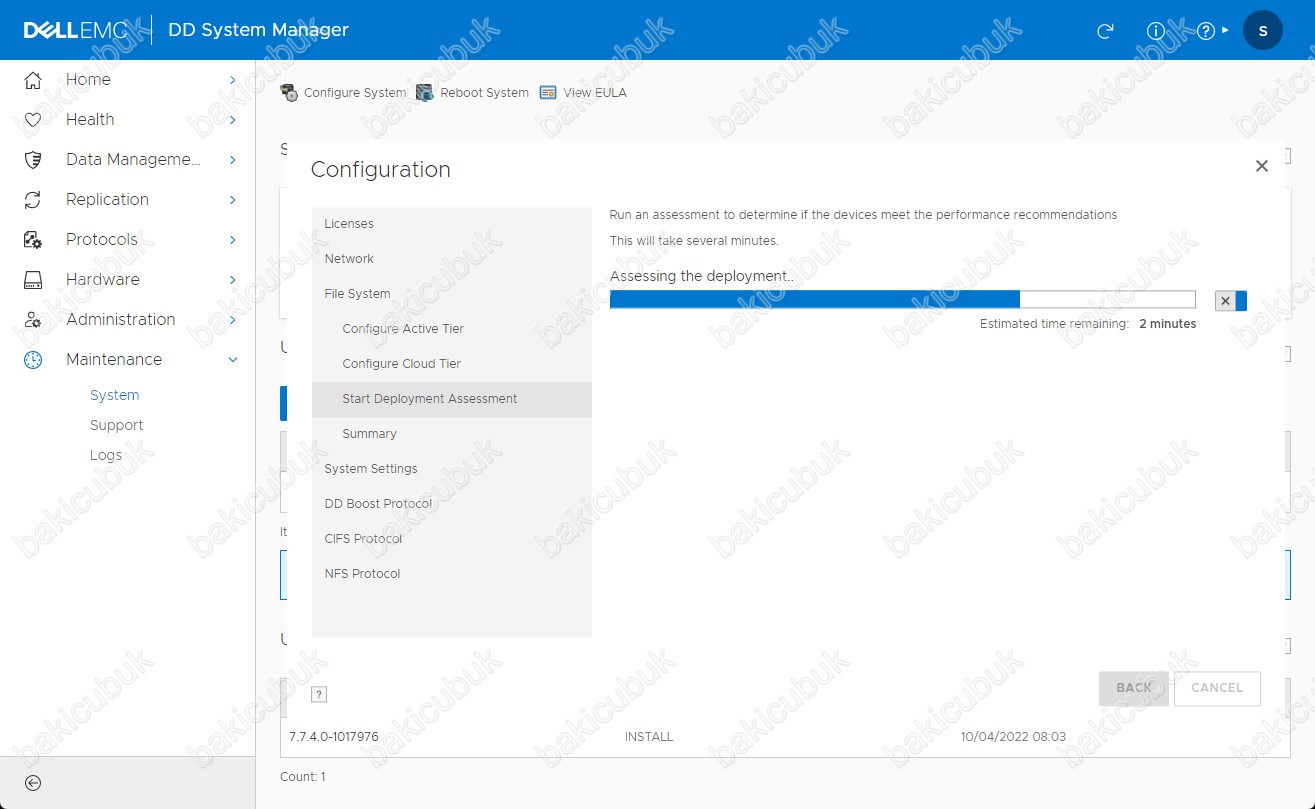Select the Support item under Maintenance
The height and width of the screenshot is (809, 1315).
(x=116, y=425)
